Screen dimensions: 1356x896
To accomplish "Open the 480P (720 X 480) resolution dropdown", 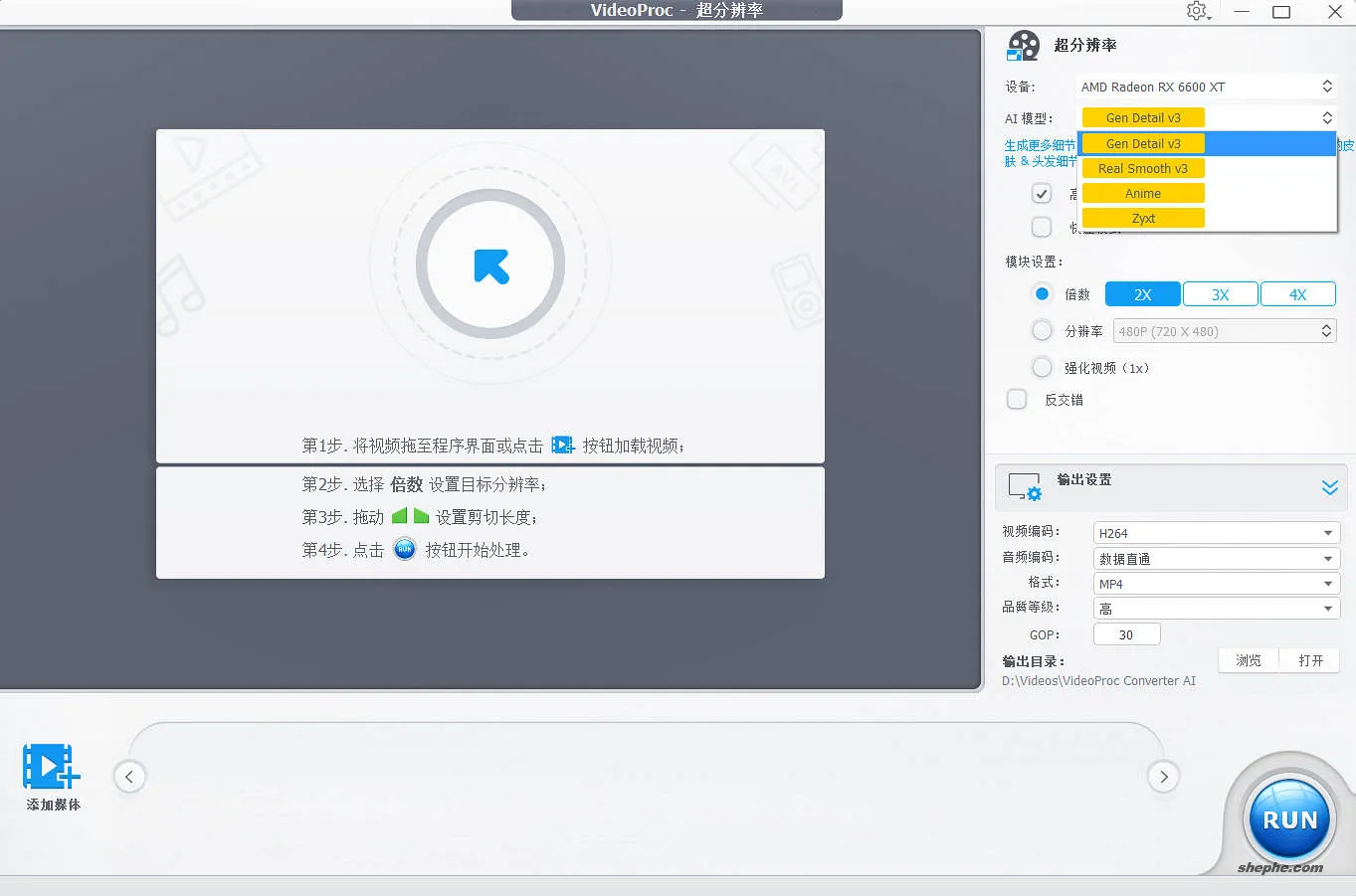I will point(1225,331).
